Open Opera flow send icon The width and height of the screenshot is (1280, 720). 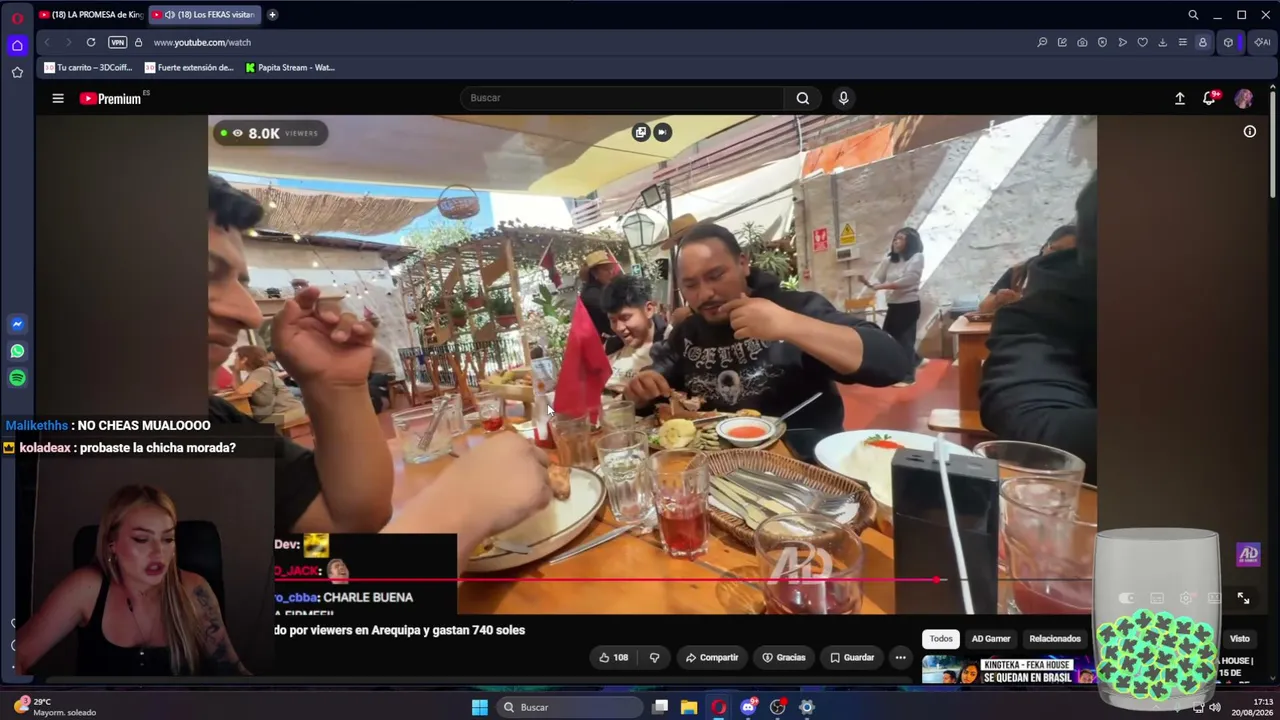tap(1122, 42)
